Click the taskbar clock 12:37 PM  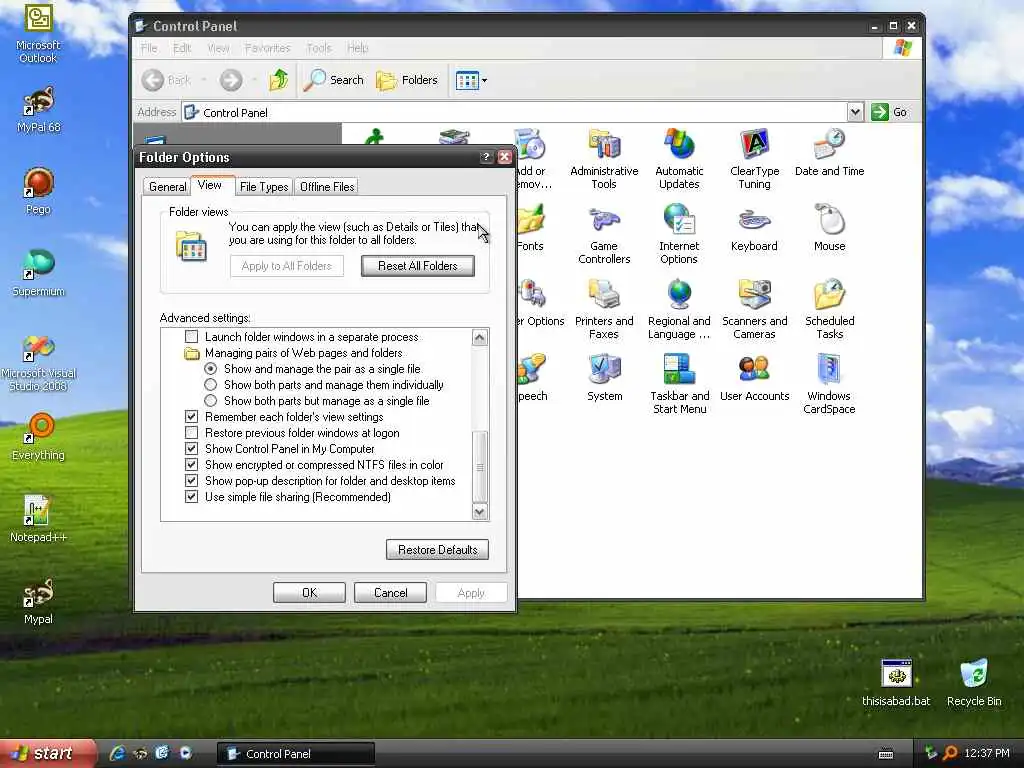pos(987,753)
